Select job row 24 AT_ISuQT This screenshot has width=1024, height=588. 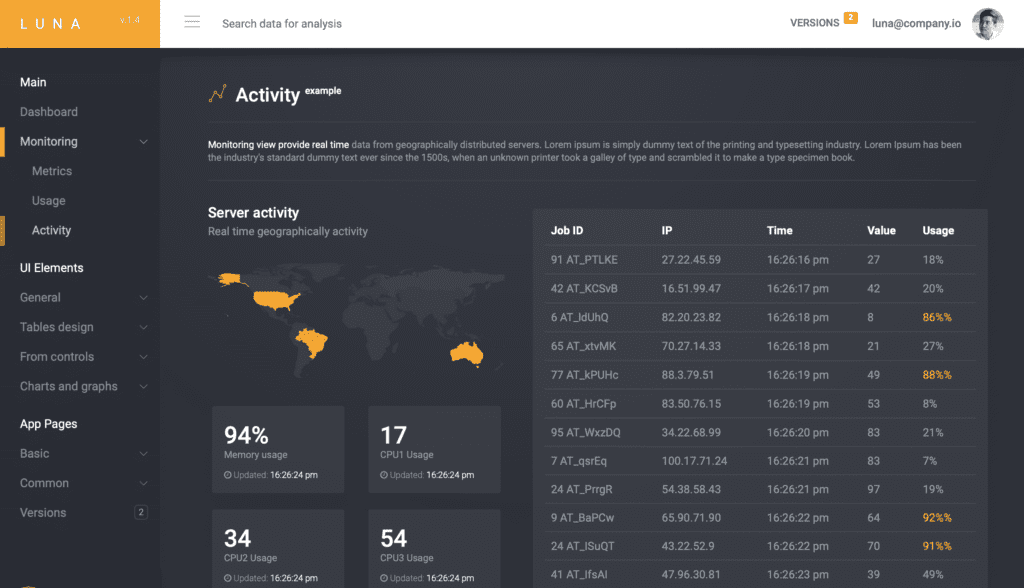[760, 546]
